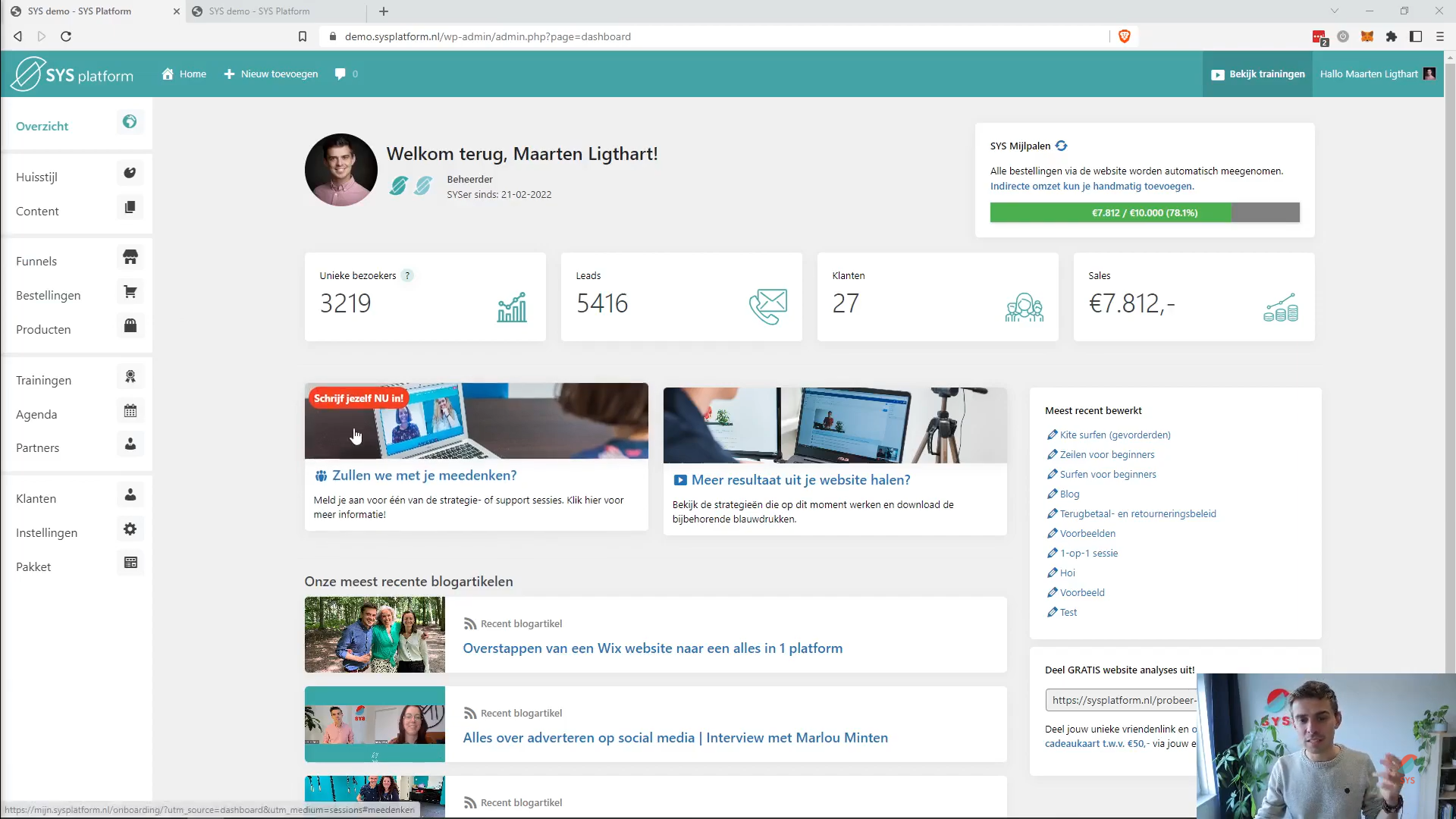This screenshot has width=1456, height=819.
Task: Open the browser tab list chevron
Action: coord(1335,11)
